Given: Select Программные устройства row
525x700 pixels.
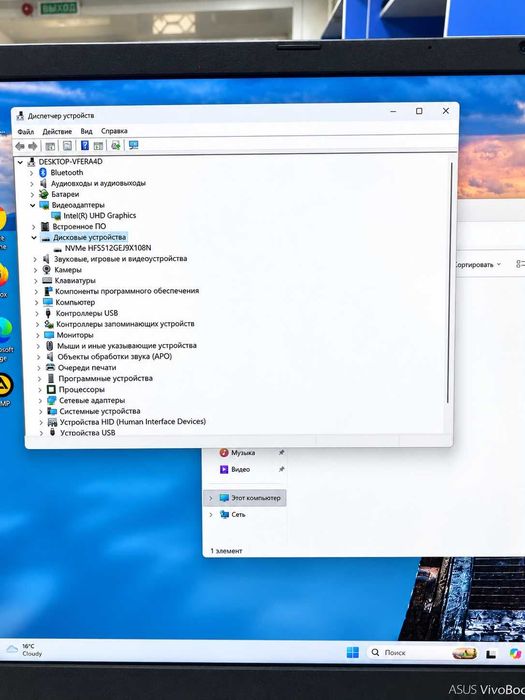Looking at the screenshot, I should (105, 379).
